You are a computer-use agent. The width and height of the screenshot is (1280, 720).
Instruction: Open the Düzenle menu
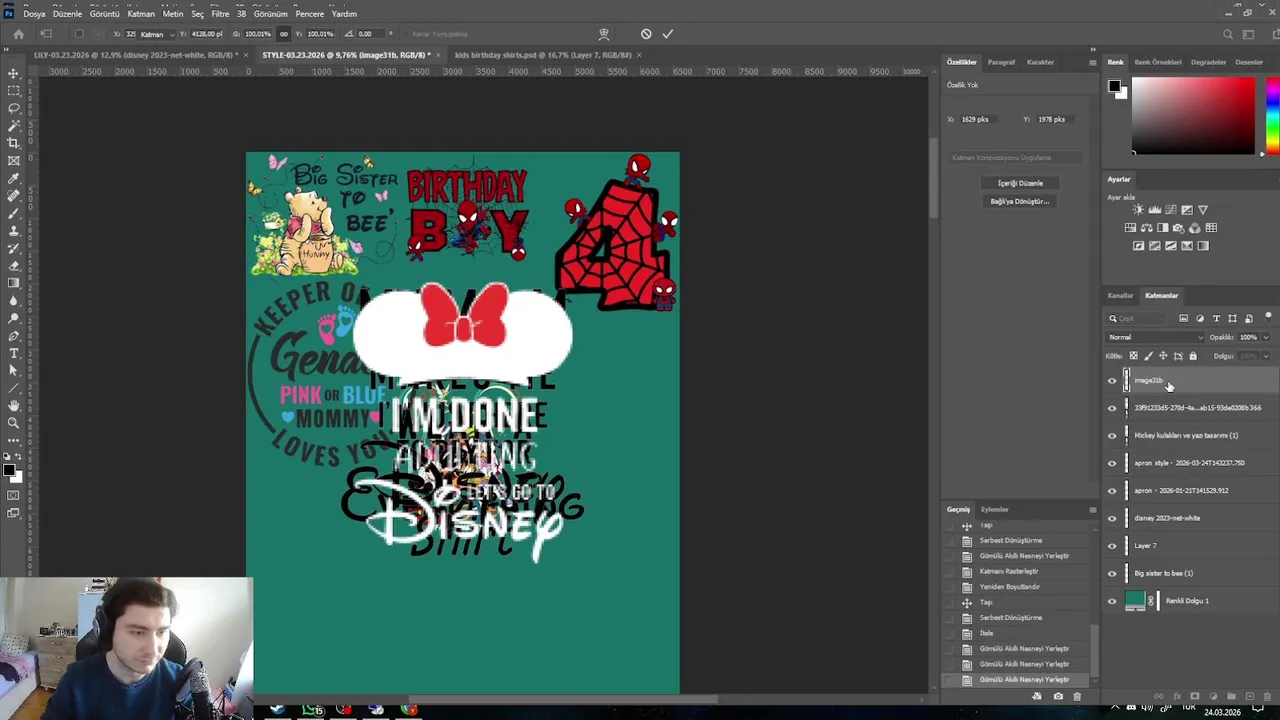[x=67, y=14]
